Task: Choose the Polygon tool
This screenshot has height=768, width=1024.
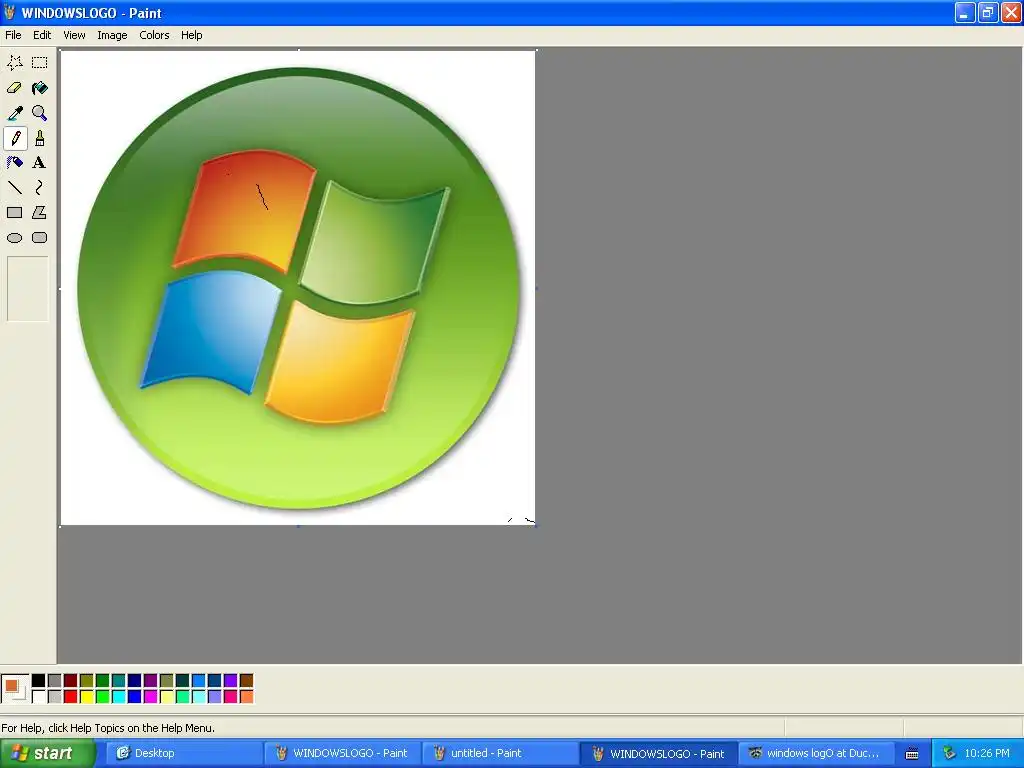Action: point(40,213)
